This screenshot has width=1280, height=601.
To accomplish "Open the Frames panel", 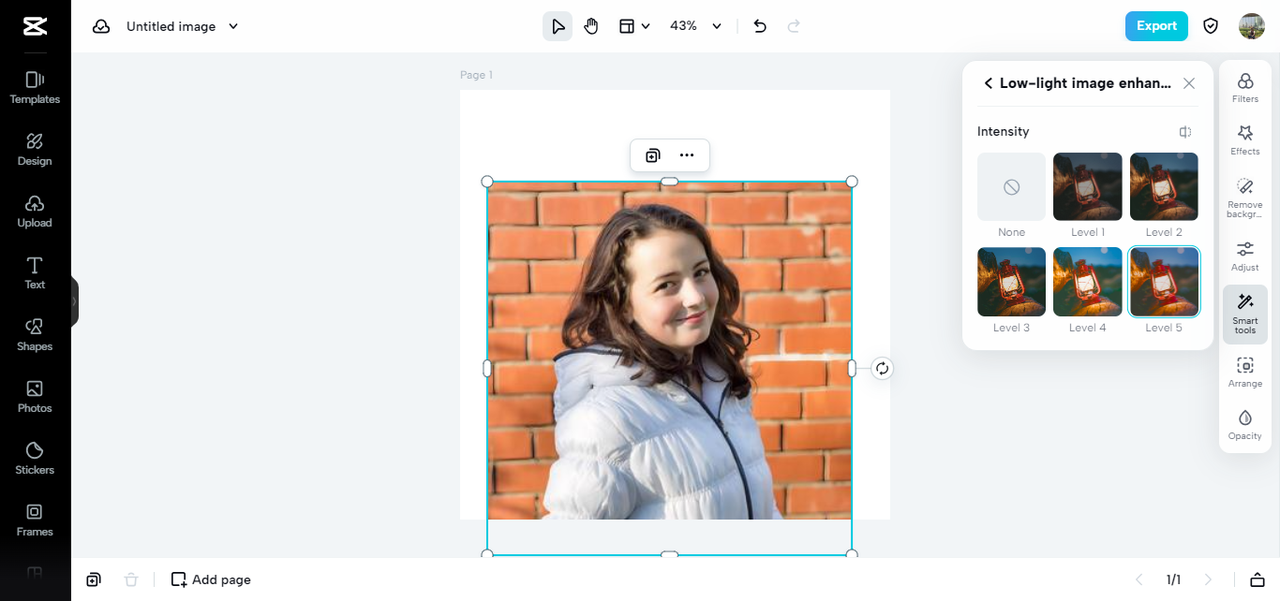I will pos(35,520).
